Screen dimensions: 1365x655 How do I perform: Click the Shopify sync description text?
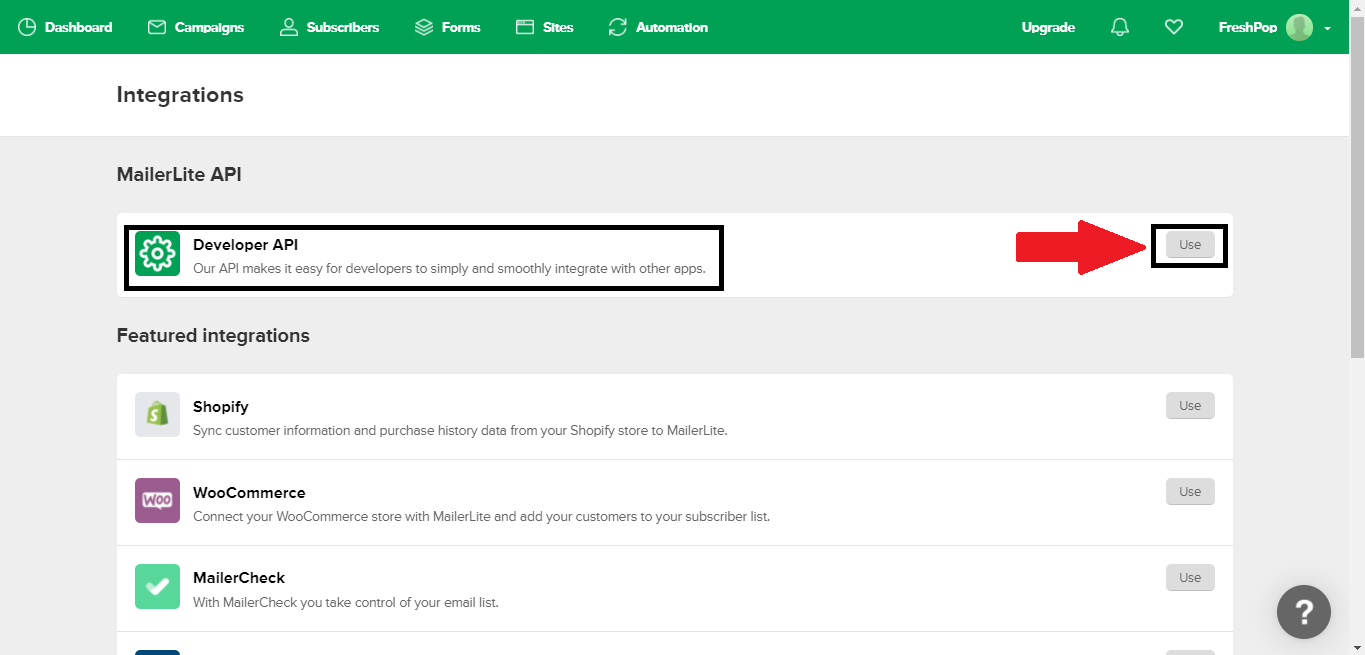point(460,431)
